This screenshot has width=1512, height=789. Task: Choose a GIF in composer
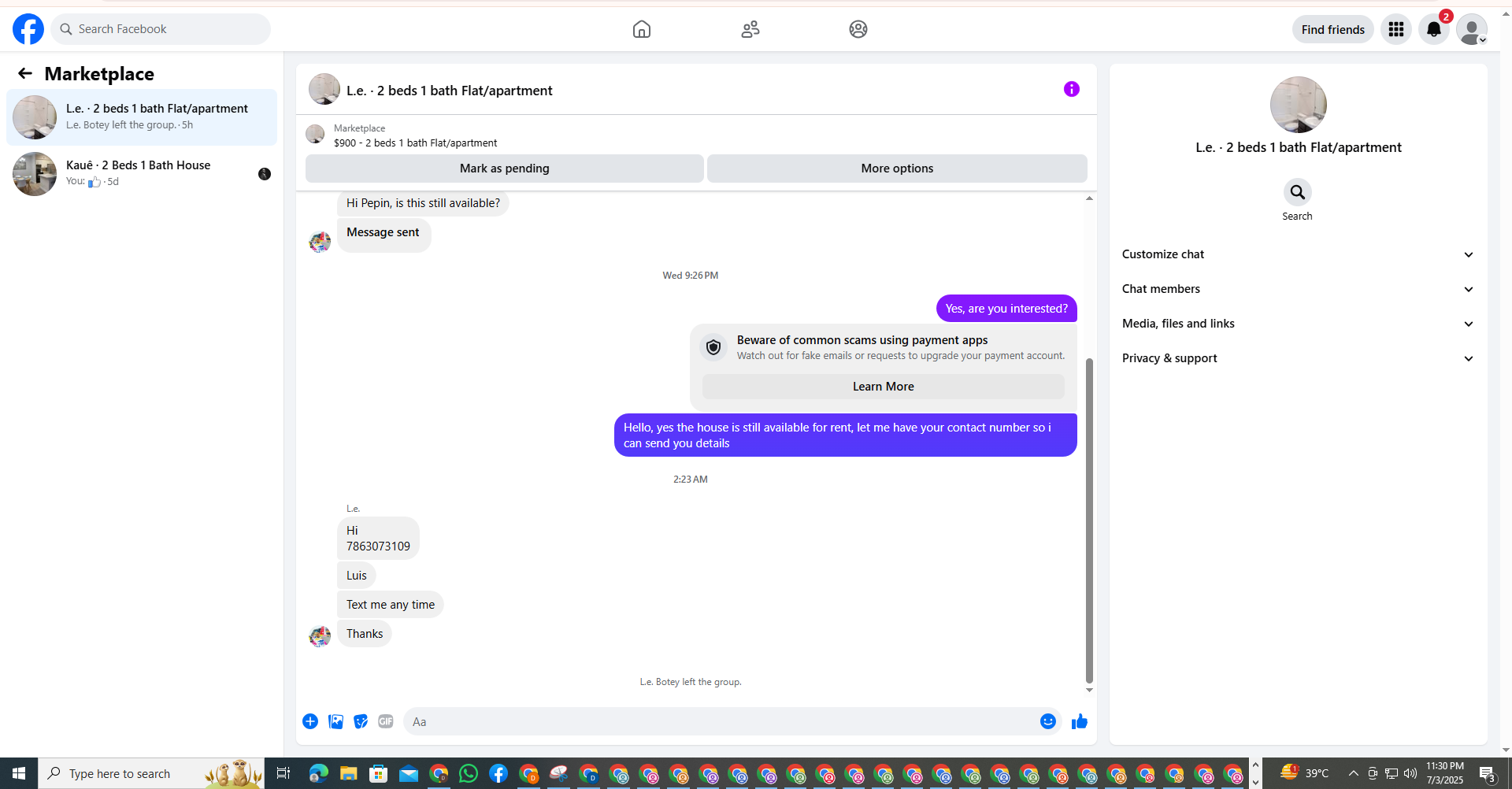[386, 721]
